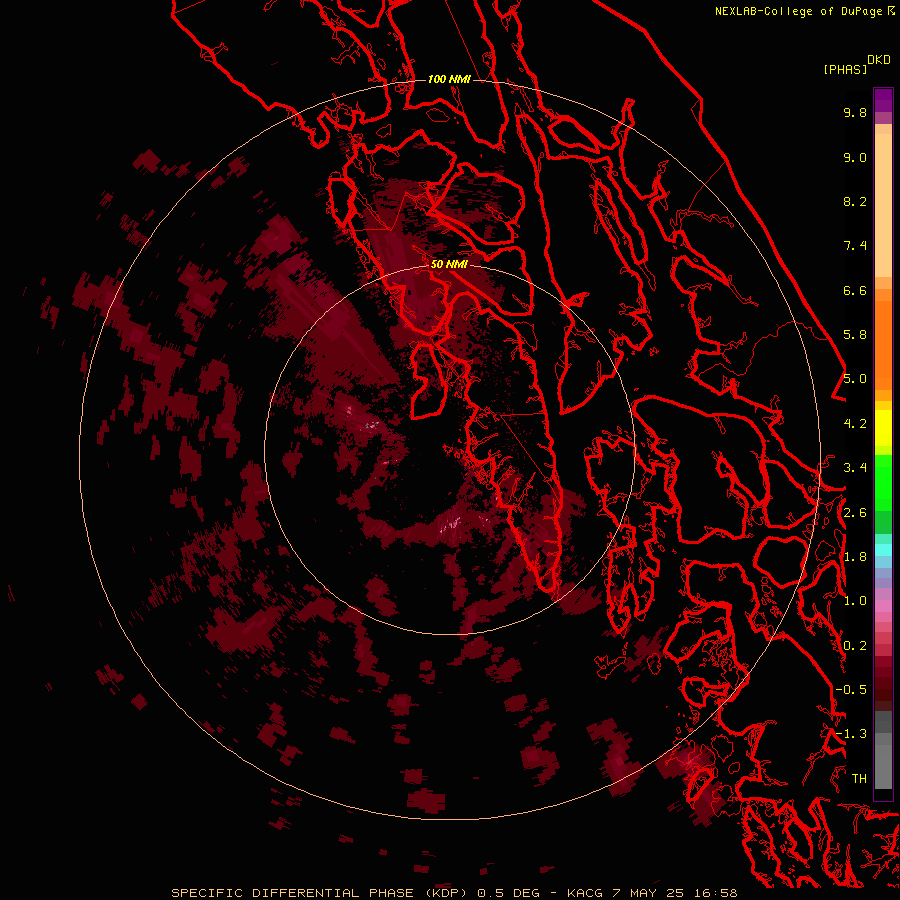Screen dimensions: 900x900
Task: Click the 8.2 legend value
Action: coord(855,201)
